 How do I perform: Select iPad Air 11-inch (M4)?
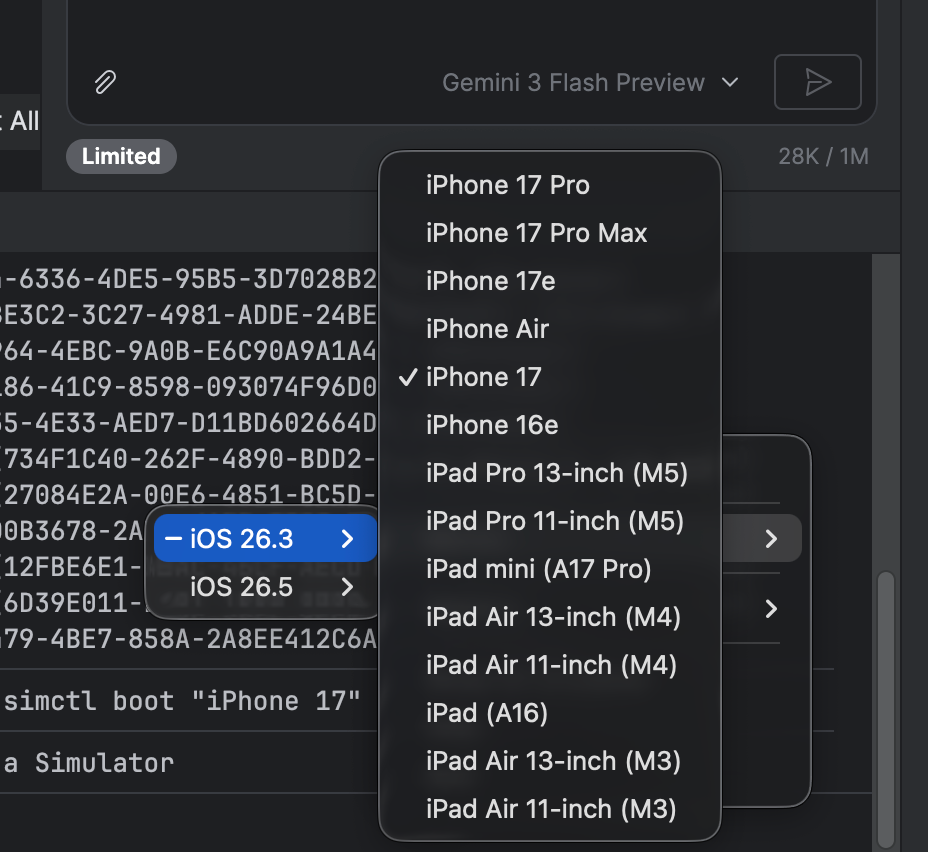tap(550, 664)
